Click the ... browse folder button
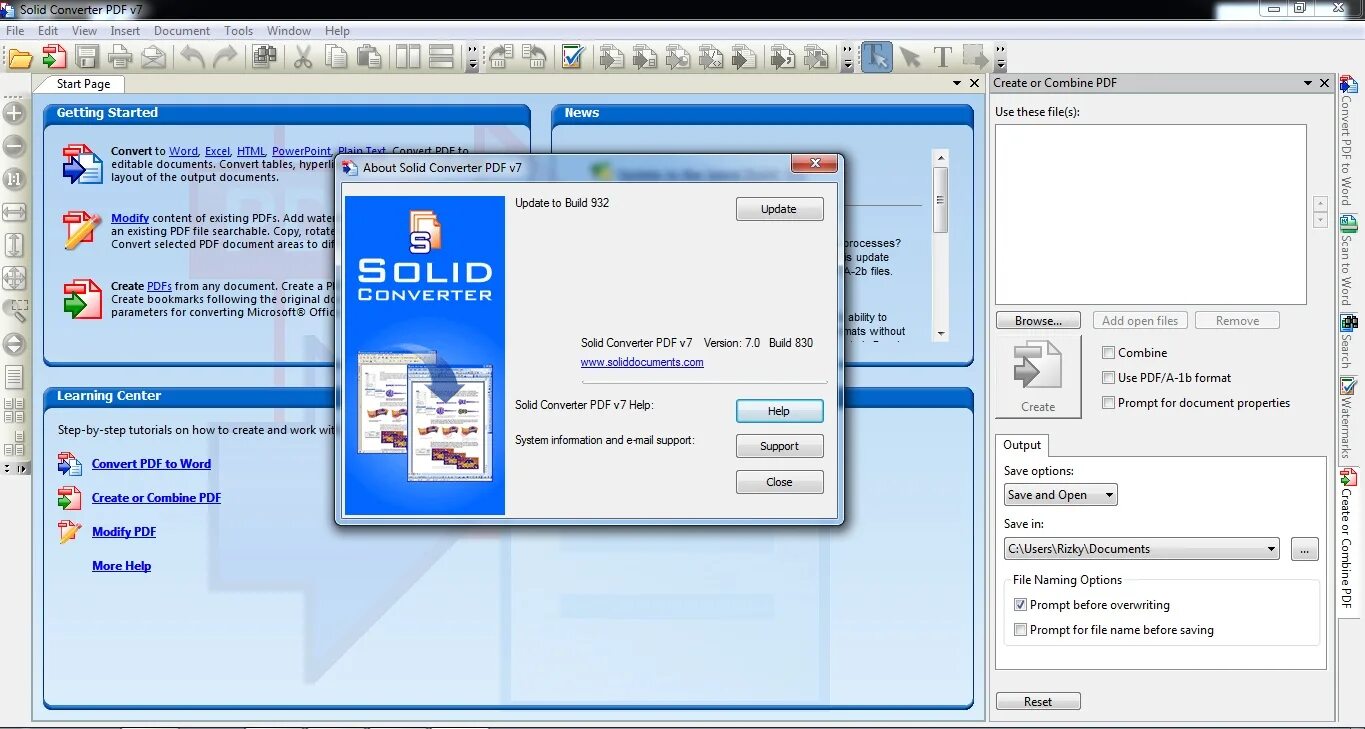 [x=1304, y=549]
